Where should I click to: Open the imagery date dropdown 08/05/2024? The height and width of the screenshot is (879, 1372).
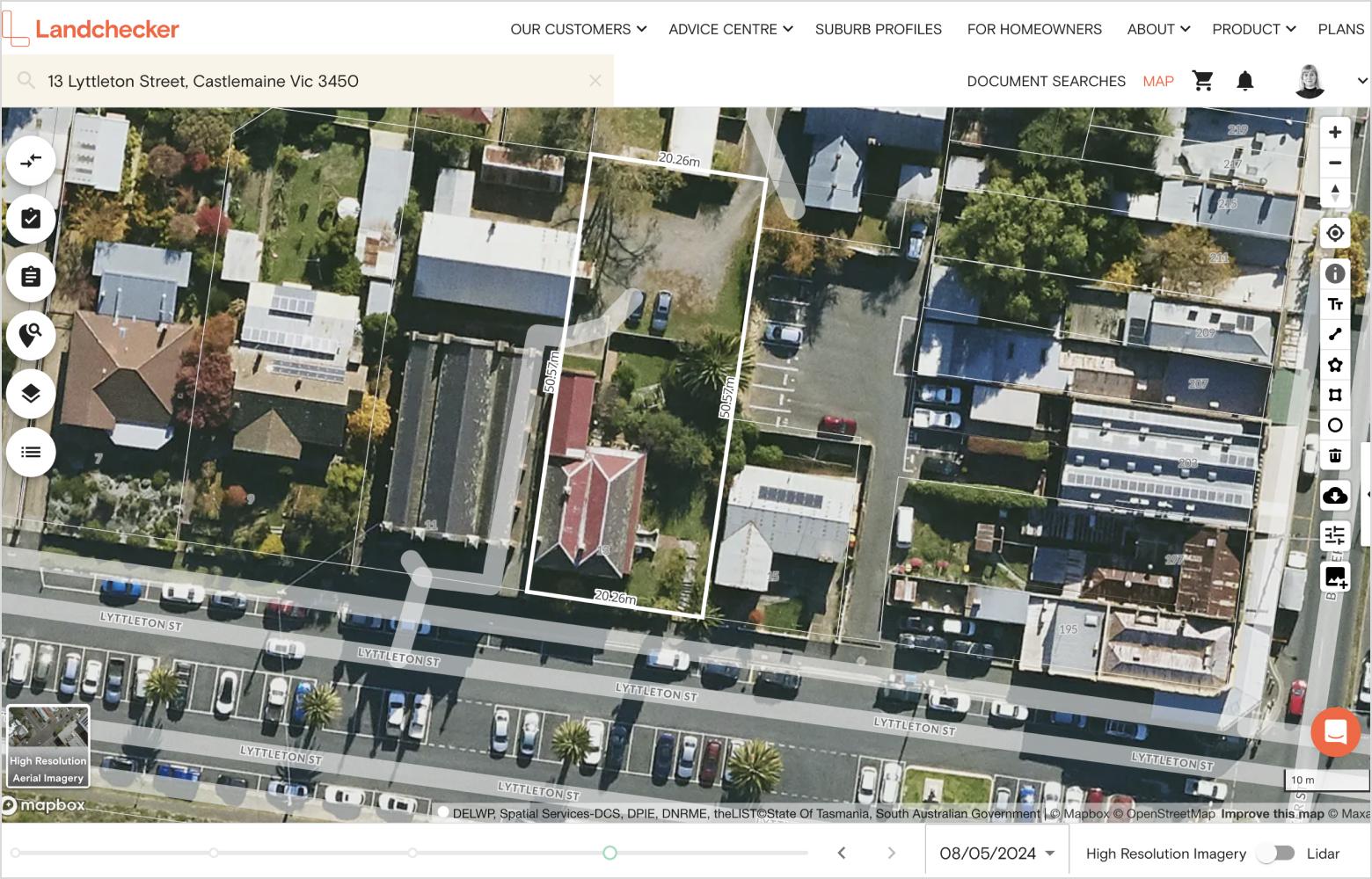click(996, 853)
